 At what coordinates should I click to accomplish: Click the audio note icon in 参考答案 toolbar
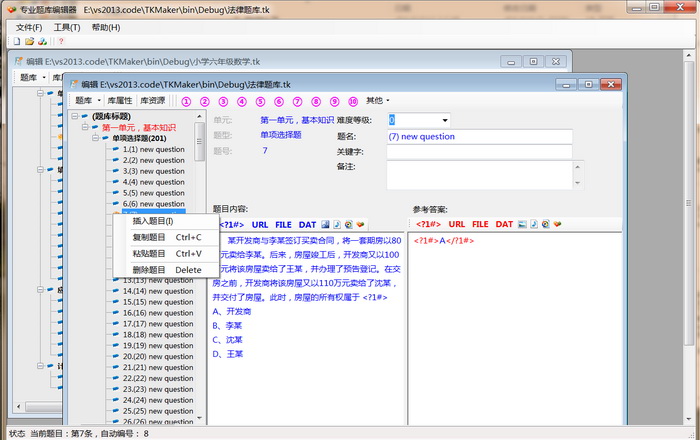535,224
